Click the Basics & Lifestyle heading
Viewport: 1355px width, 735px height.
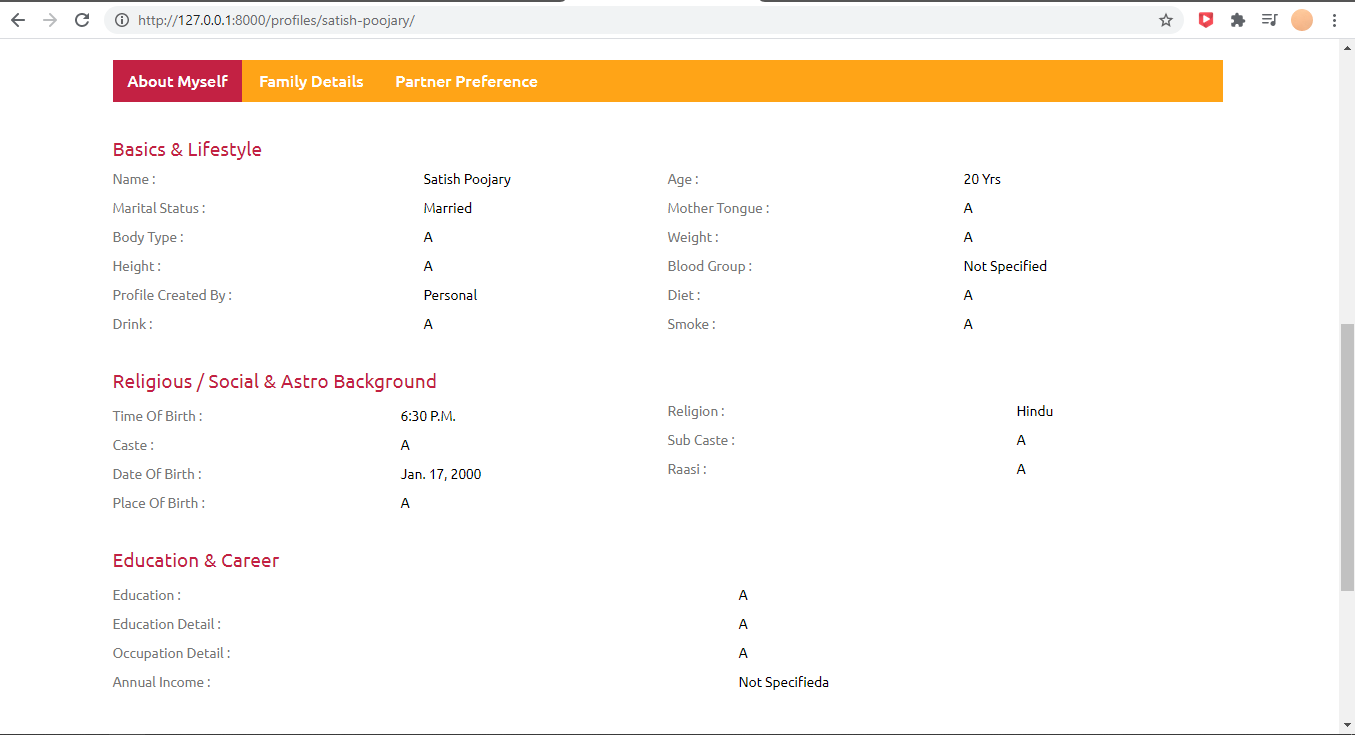click(x=187, y=149)
